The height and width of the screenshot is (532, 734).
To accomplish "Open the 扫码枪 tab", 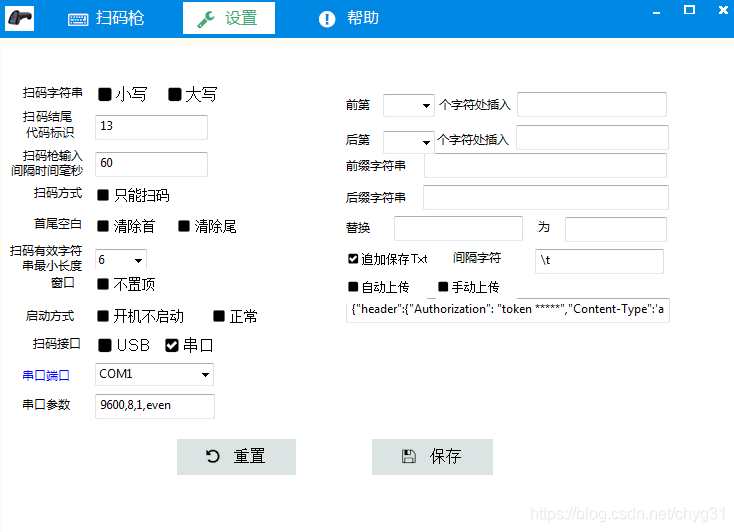I will click(106, 18).
